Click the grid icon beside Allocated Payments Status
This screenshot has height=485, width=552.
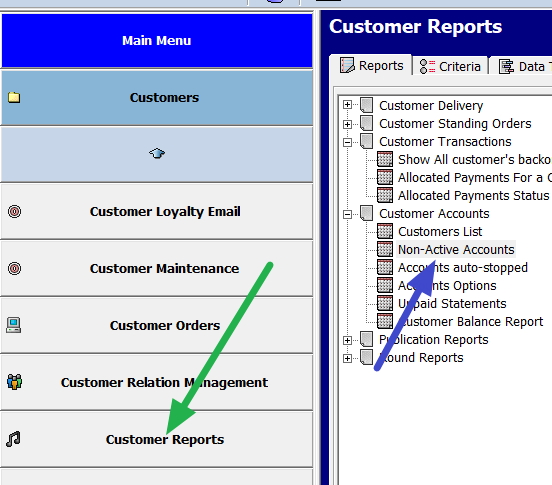385,195
